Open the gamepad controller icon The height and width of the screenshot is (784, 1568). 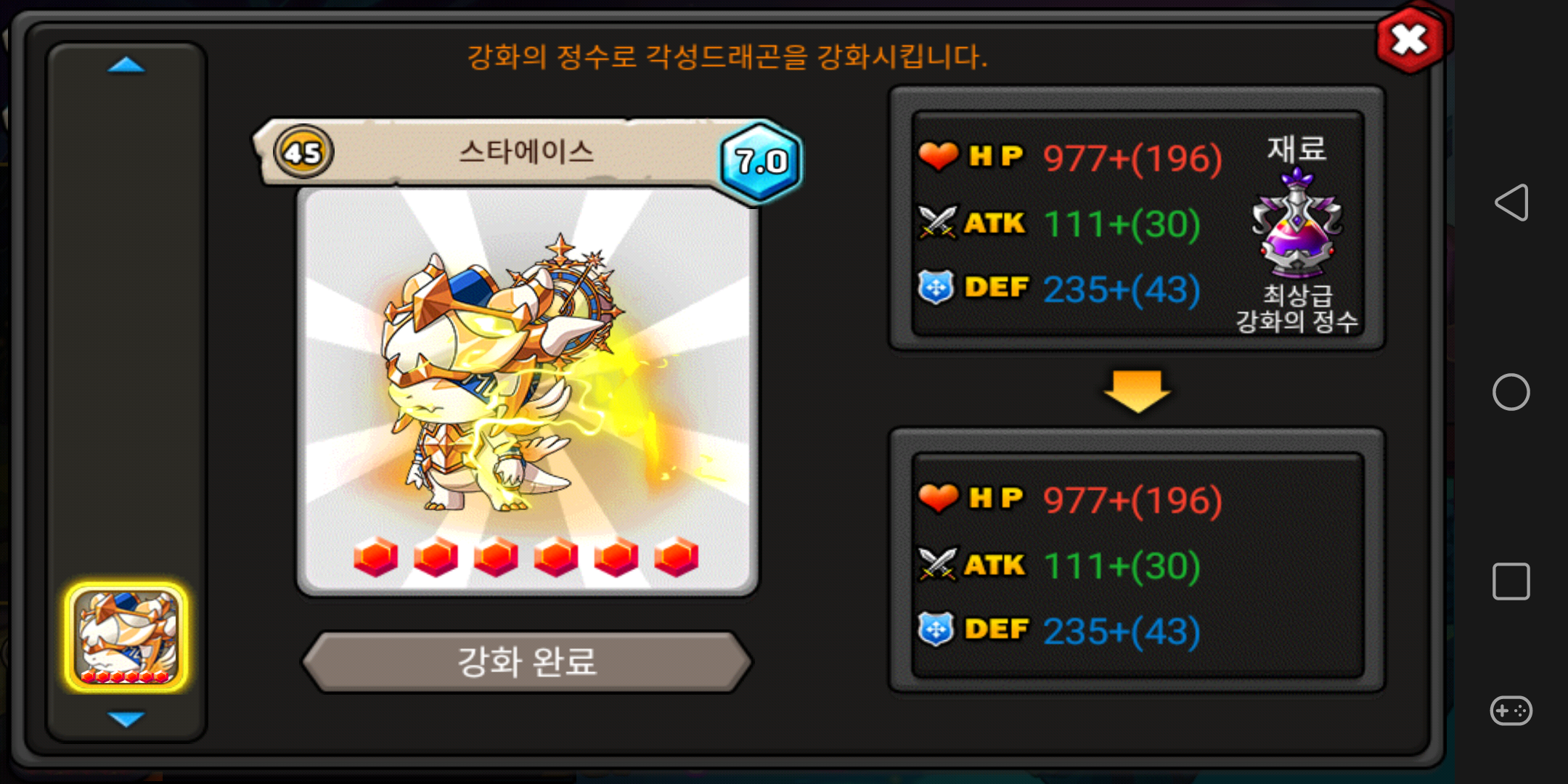1511,710
